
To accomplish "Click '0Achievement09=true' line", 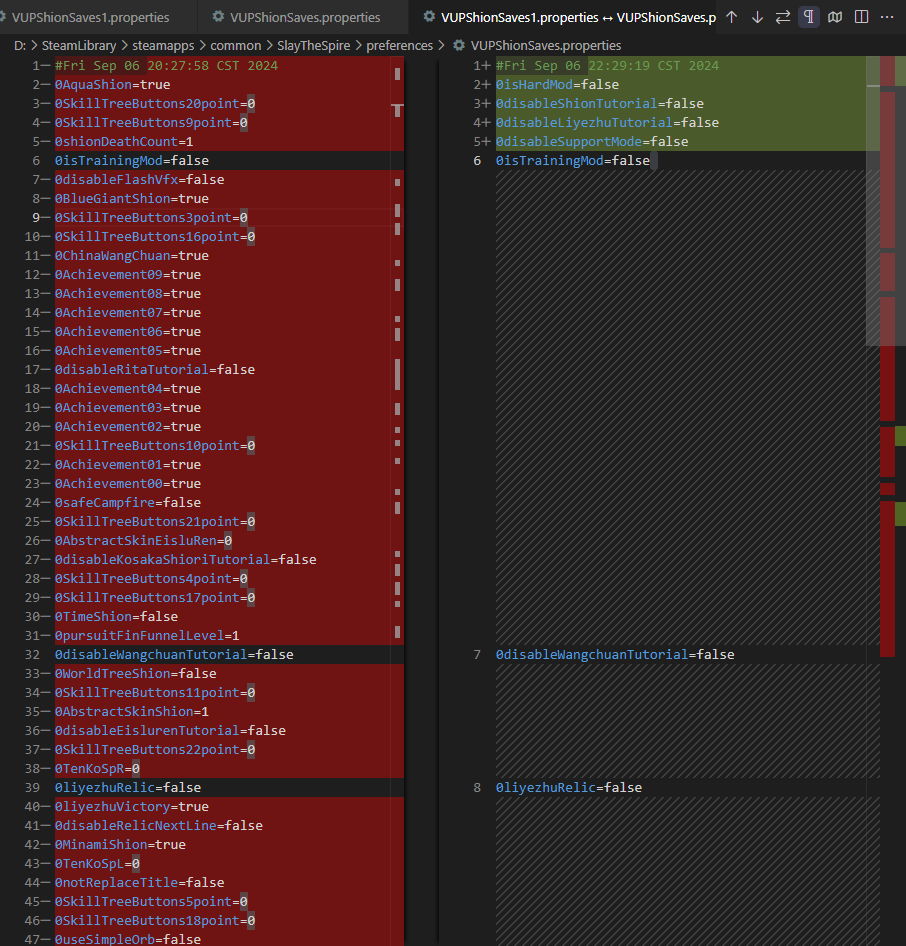I will pos(128,275).
